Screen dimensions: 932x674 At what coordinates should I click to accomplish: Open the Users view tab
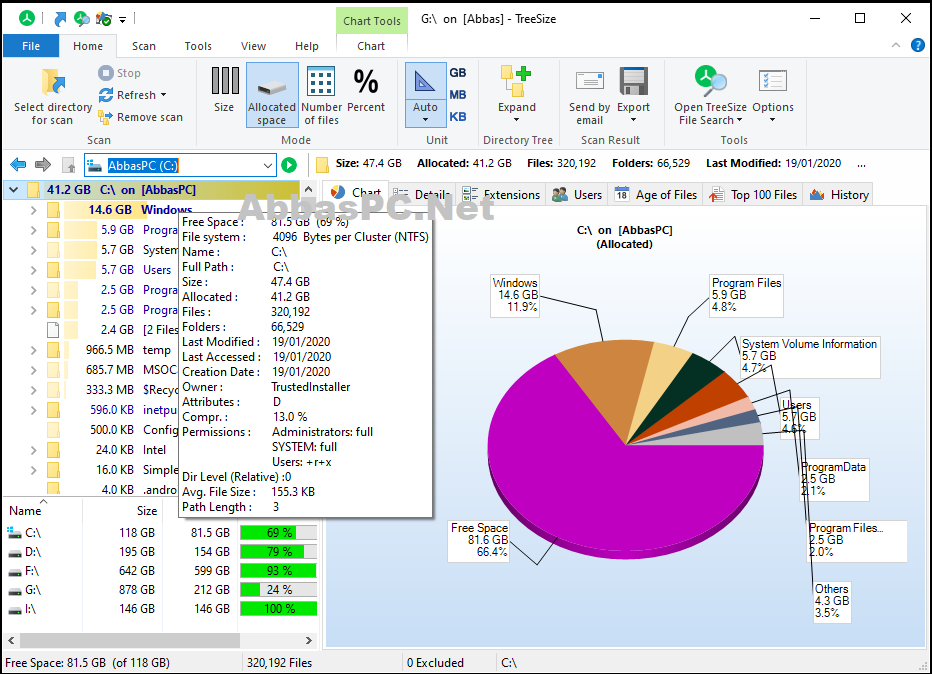577,194
